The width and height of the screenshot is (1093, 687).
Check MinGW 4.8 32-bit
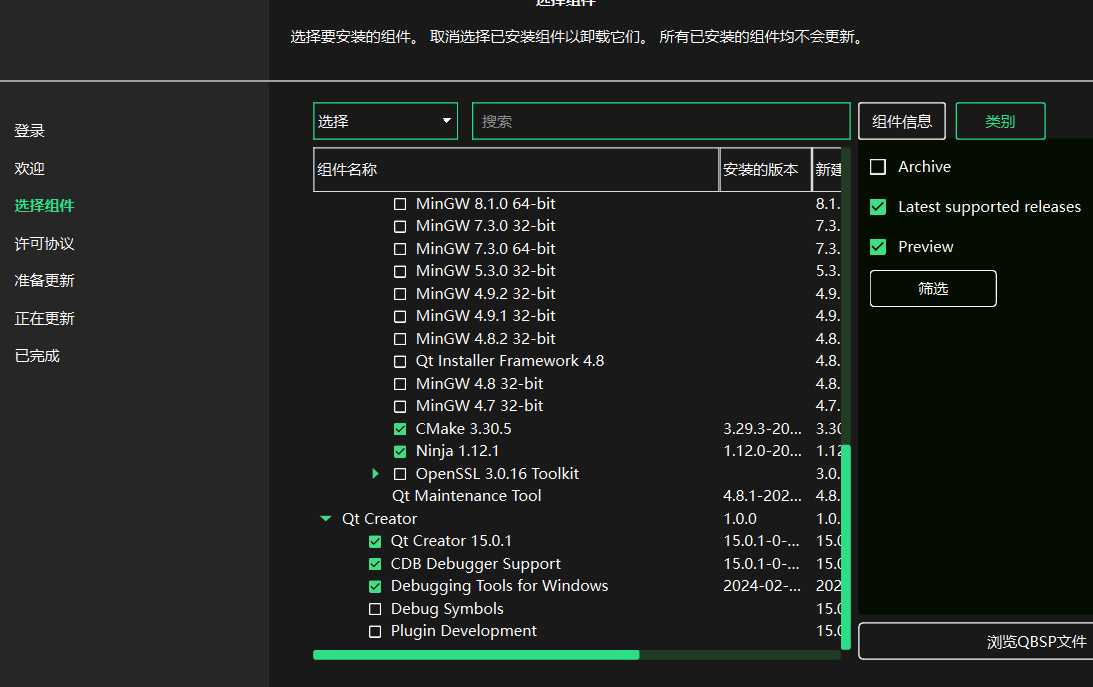(400, 384)
